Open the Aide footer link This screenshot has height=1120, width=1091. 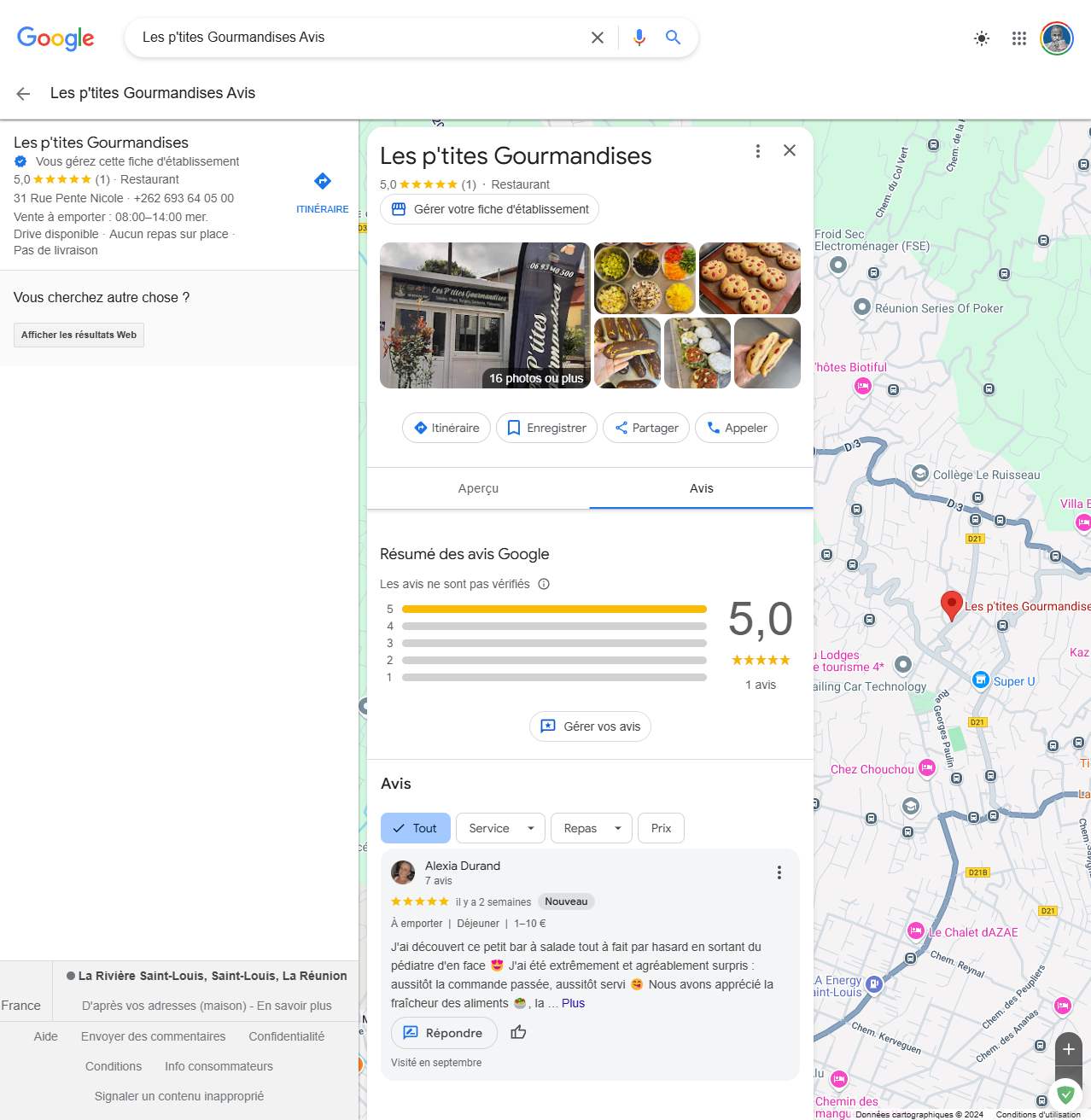pyautogui.click(x=46, y=1036)
